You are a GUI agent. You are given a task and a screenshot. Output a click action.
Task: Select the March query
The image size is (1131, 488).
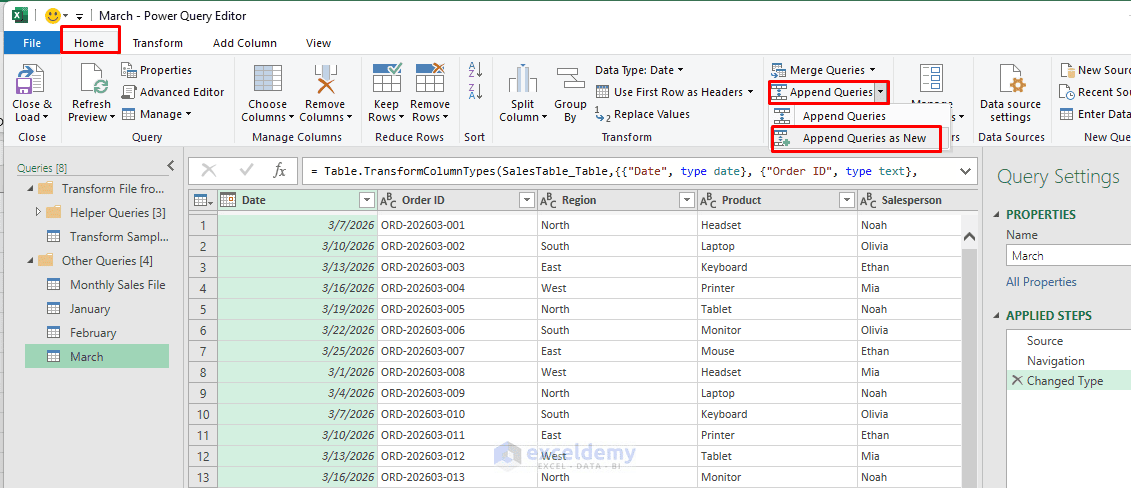point(97,356)
